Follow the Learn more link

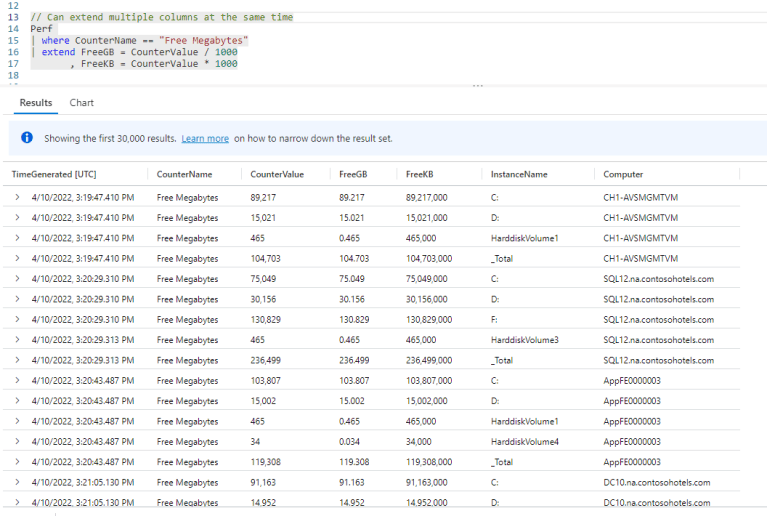[x=205, y=138]
